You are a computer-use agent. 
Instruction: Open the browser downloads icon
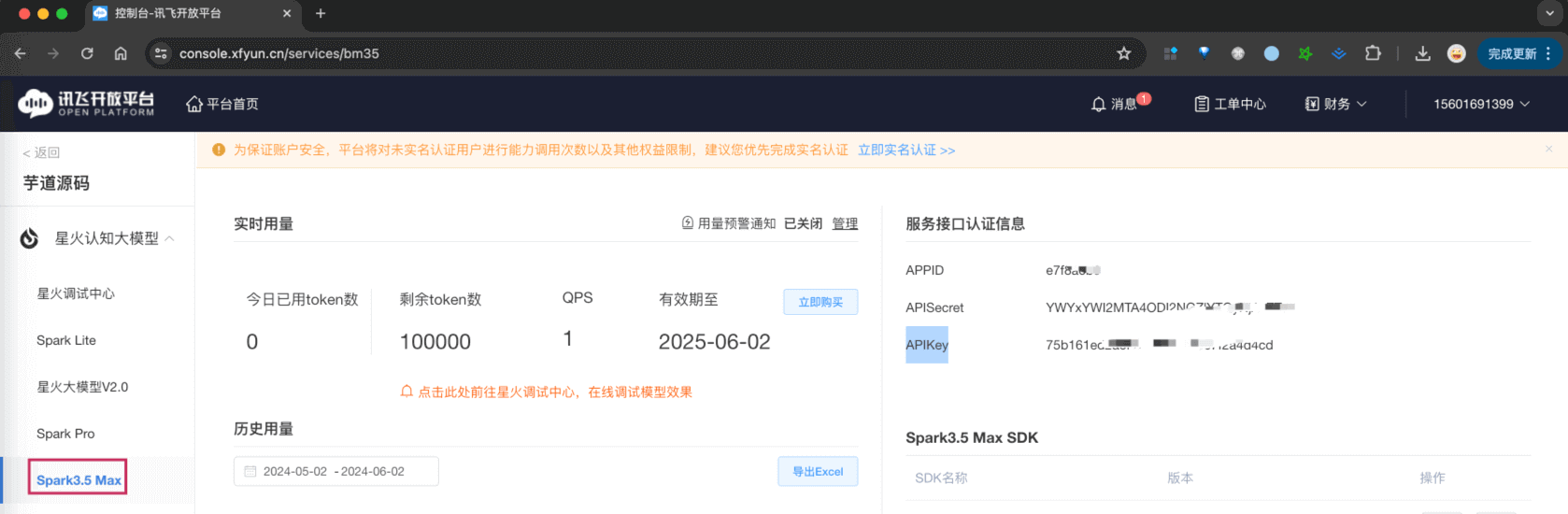point(1422,53)
